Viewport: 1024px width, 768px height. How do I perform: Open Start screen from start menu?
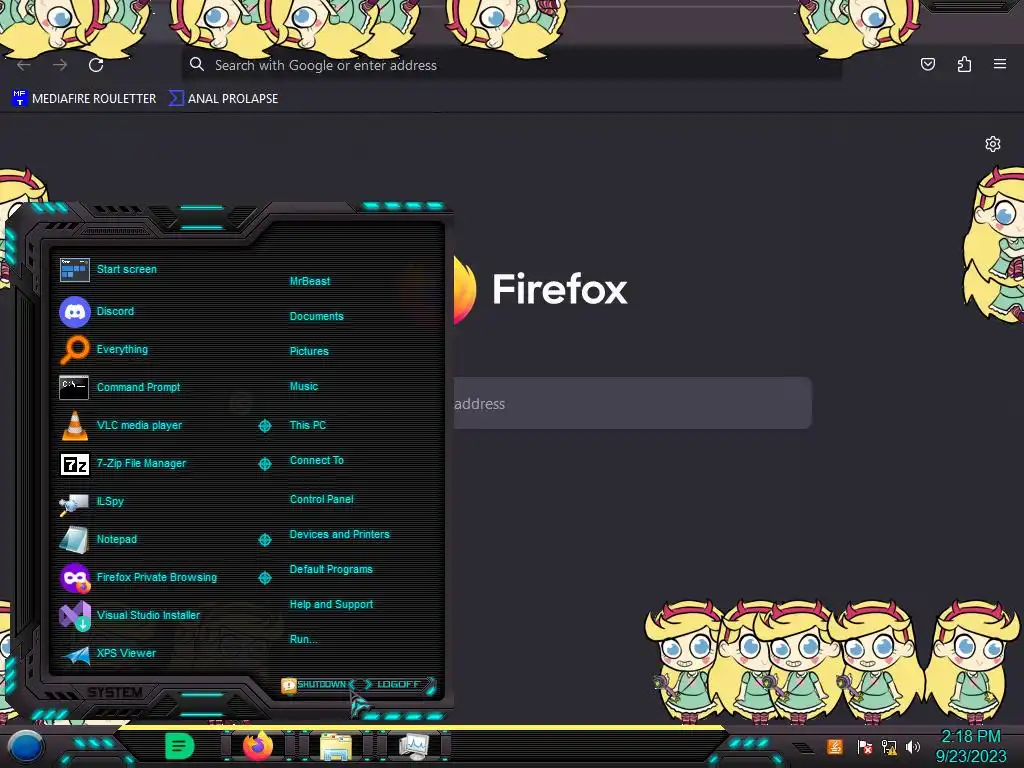click(x=127, y=269)
